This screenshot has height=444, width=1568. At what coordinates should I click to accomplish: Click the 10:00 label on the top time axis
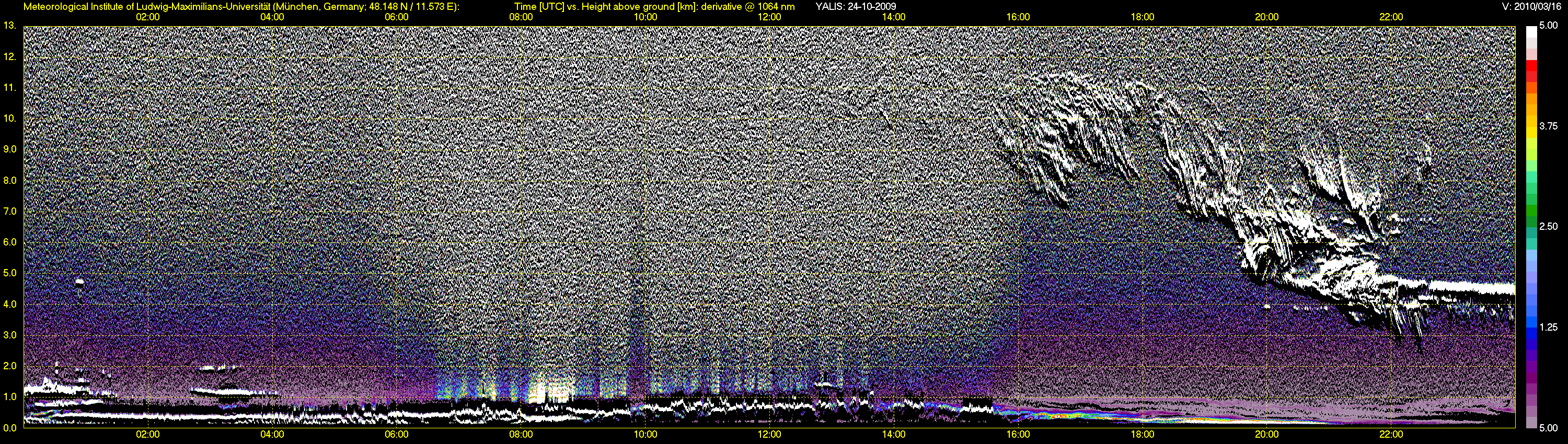tap(645, 17)
